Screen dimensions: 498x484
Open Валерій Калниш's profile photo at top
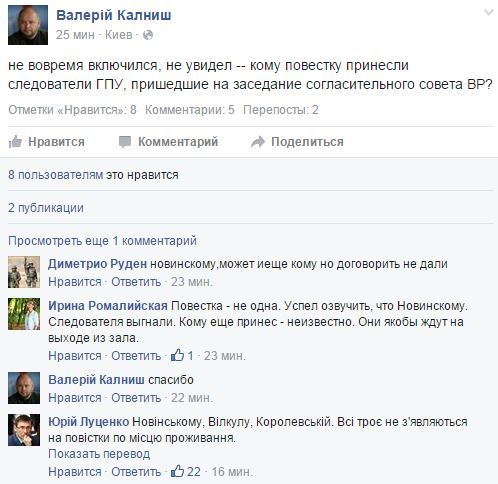click(x=28, y=25)
